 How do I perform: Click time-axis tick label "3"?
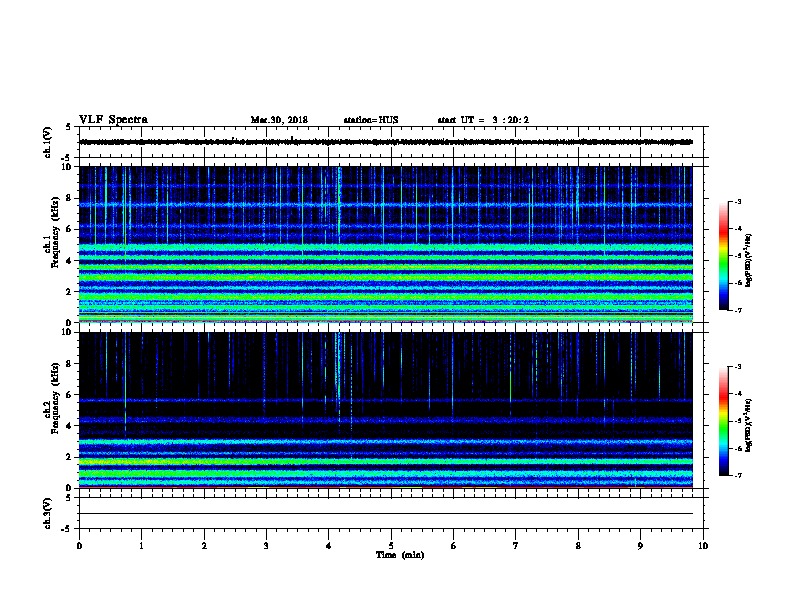266,545
